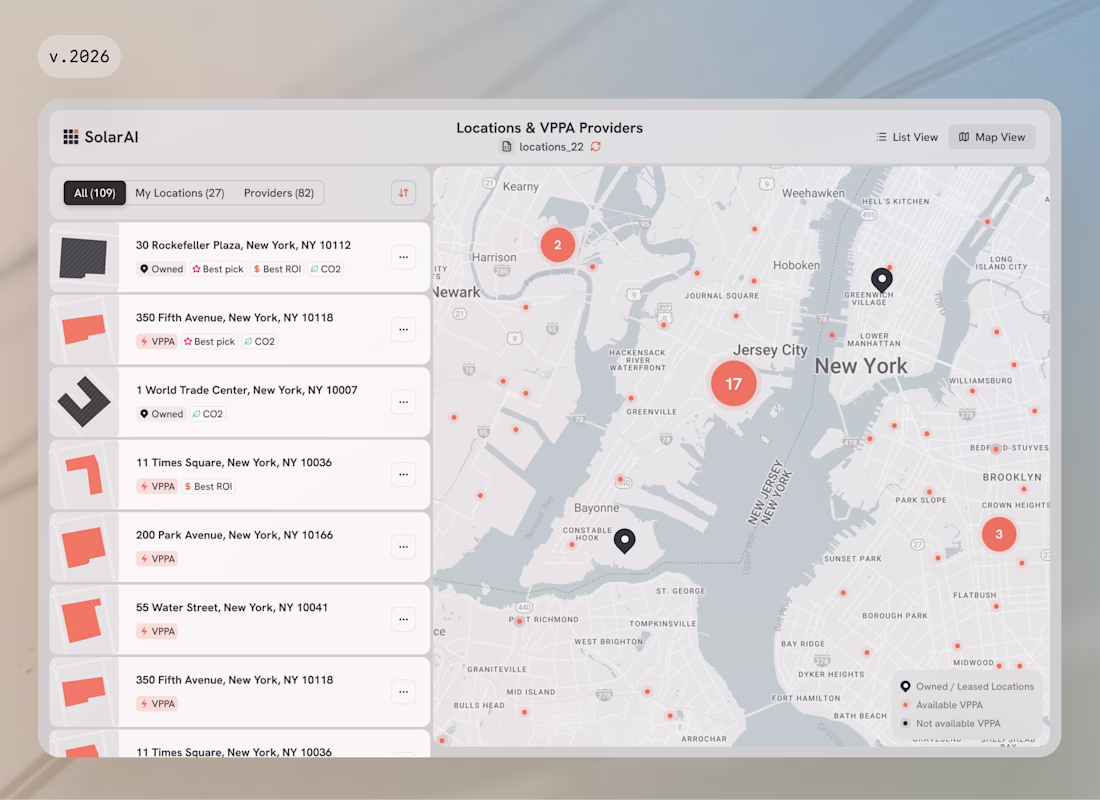This screenshot has width=1100, height=800.
Task: Expand the 17 cluster marker near Jersey City
Action: click(x=733, y=384)
